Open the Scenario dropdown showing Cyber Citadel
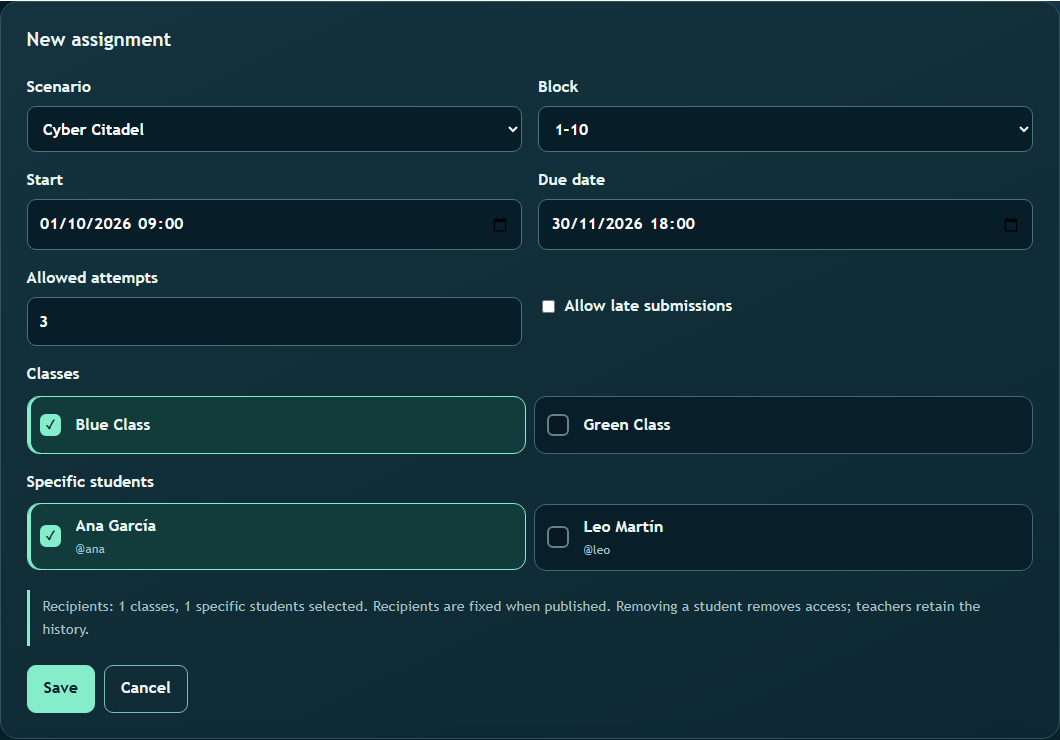The height and width of the screenshot is (740, 1060). point(274,129)
